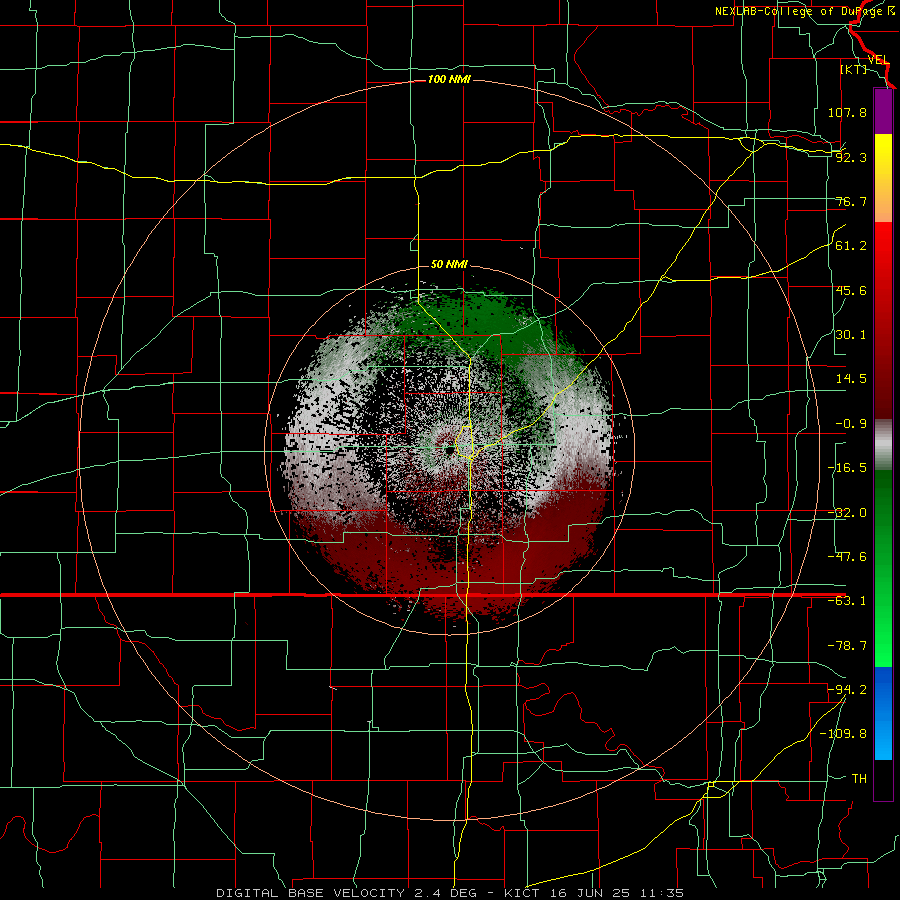Image resolution: width=900 pixels, height=900 pixels.
Task: Select the -94.2 legend value
Action: pos(847,689)
